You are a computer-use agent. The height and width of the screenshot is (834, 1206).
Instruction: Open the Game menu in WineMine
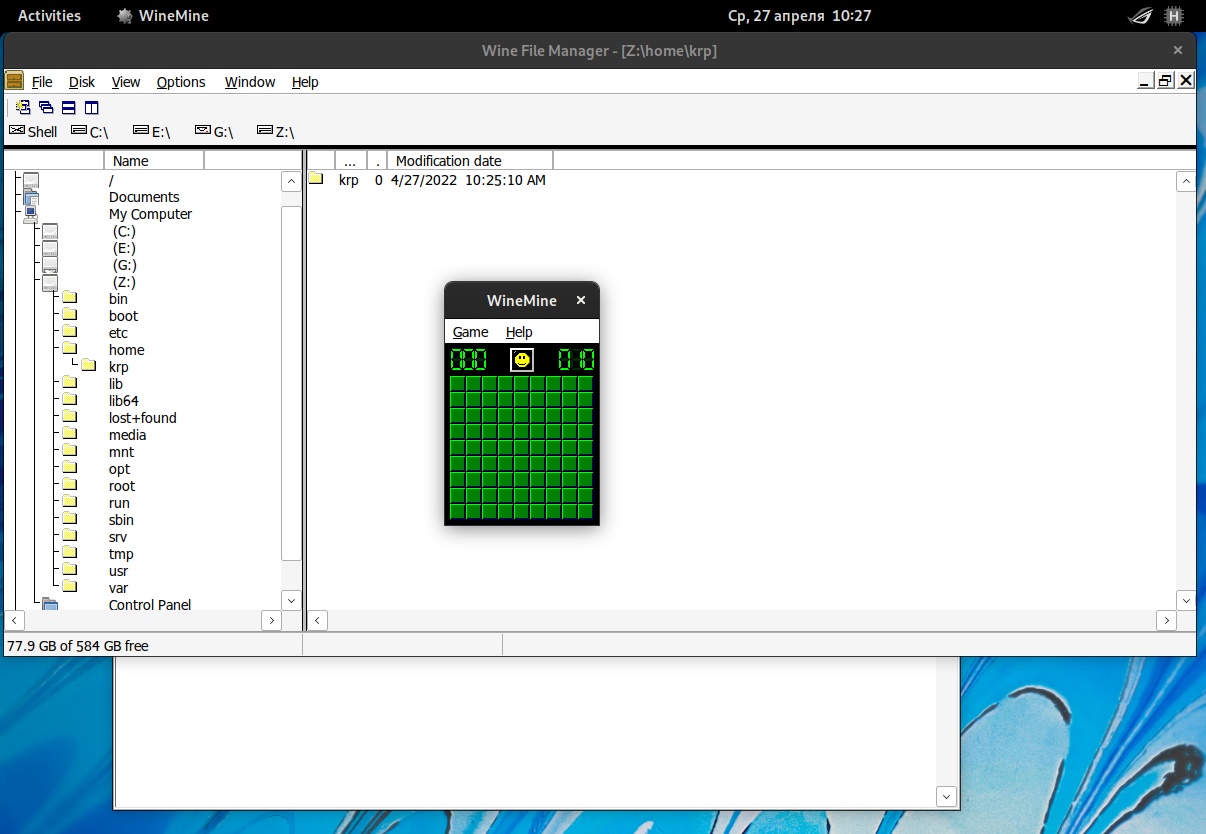coord(471,332)
